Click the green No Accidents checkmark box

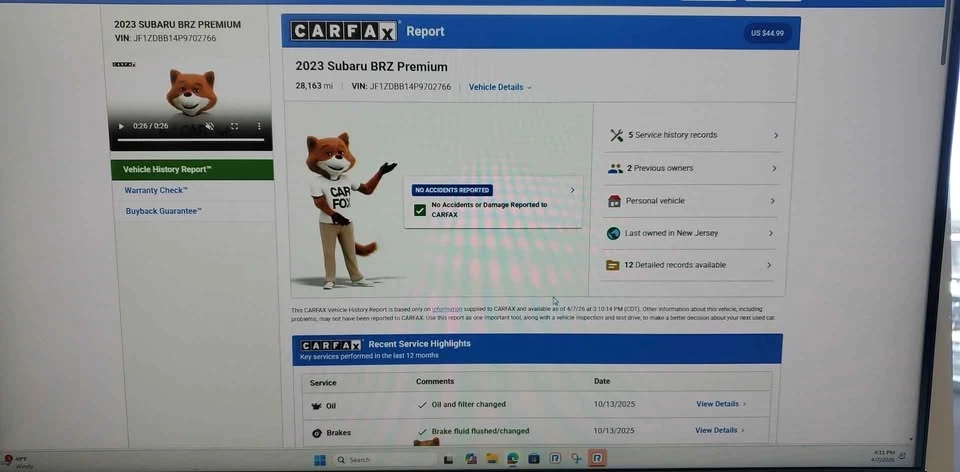pyautogui.click(x=419, y=210)
